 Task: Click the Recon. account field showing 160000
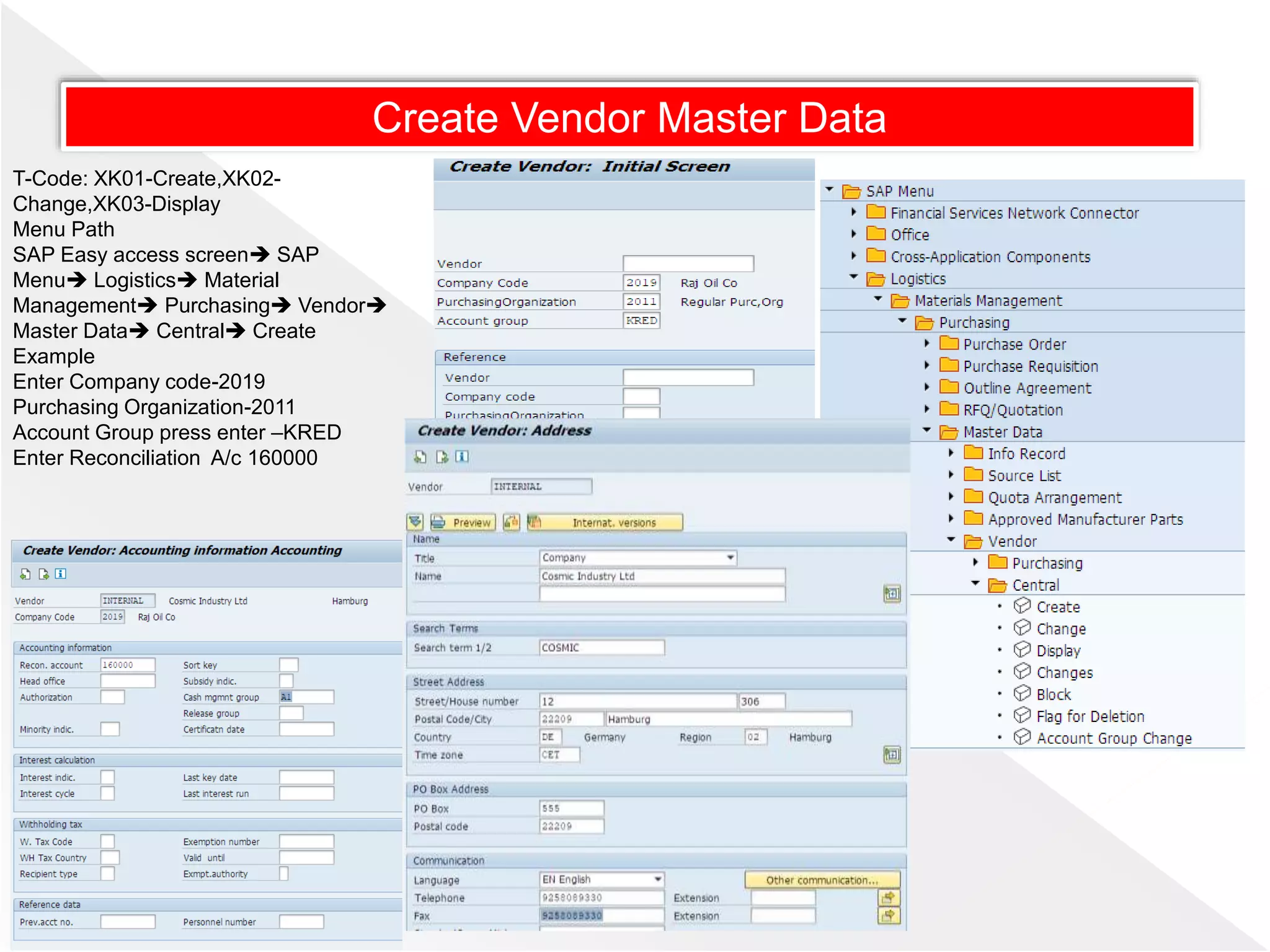tap(128, 664)
